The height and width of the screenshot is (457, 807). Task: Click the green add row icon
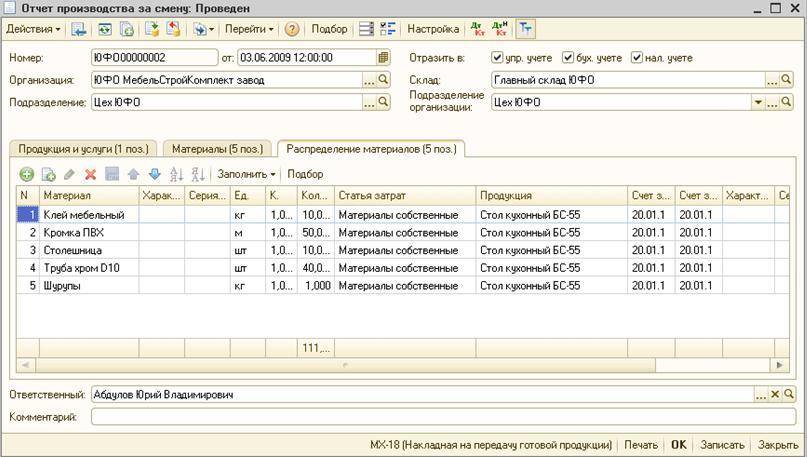pyautogui.click(x=27, y=174)
